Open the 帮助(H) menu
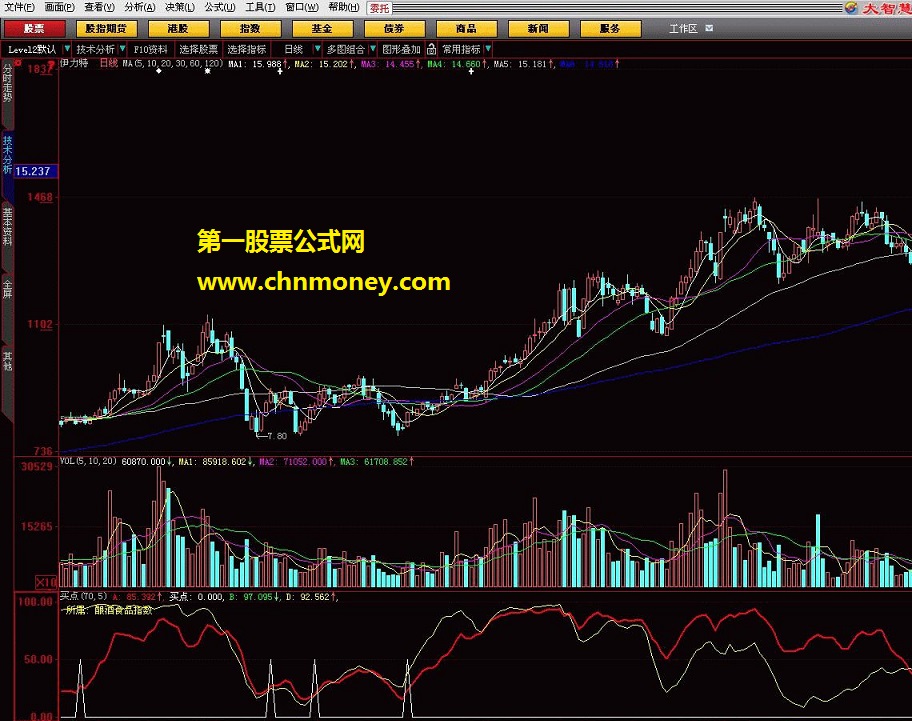Viewport: 912px width, 721px height. (x=343, y=8)
